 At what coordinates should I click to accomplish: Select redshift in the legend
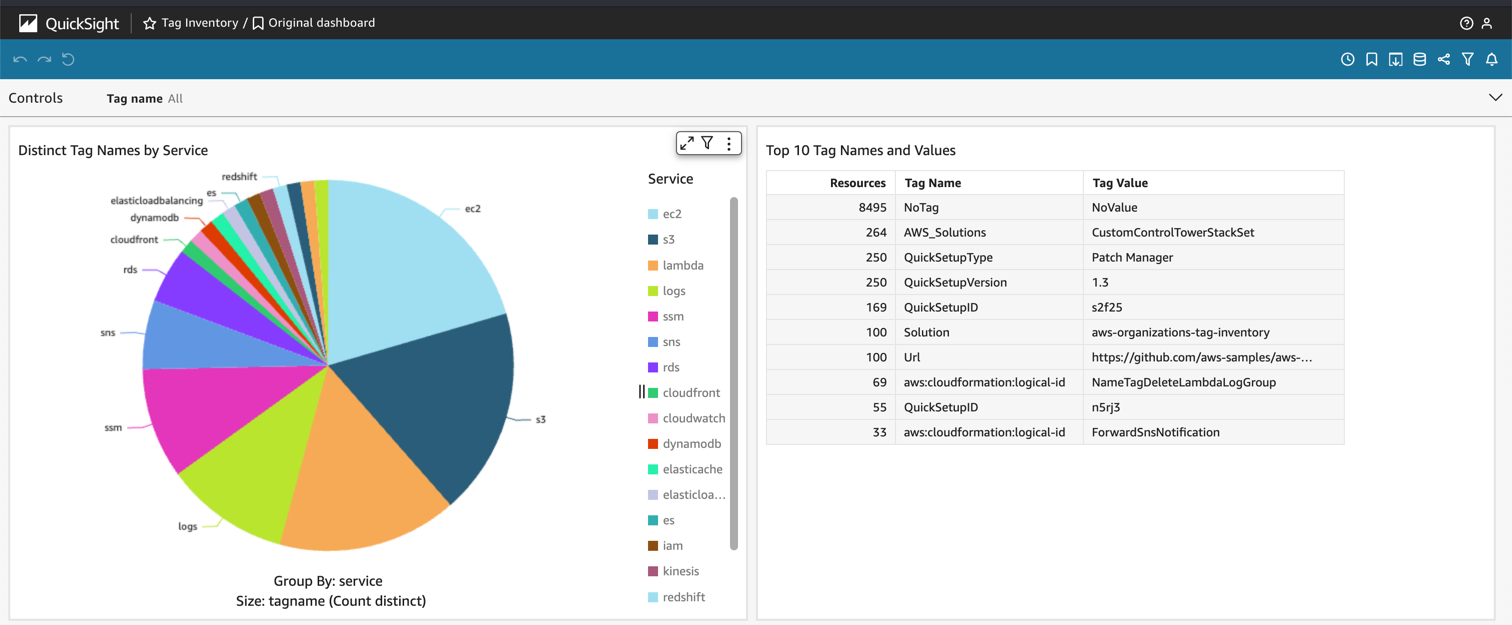(x=684, y=597)
